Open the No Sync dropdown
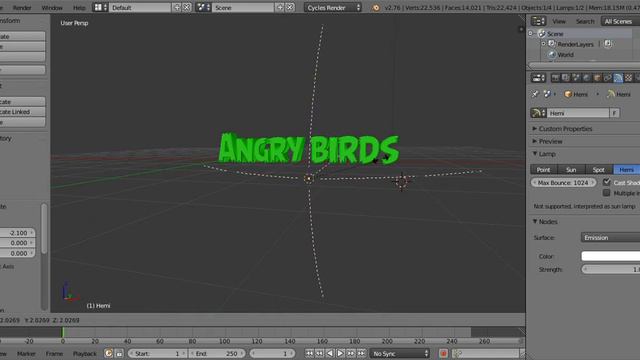Screen dimensions: 640x360 point(400,353)
